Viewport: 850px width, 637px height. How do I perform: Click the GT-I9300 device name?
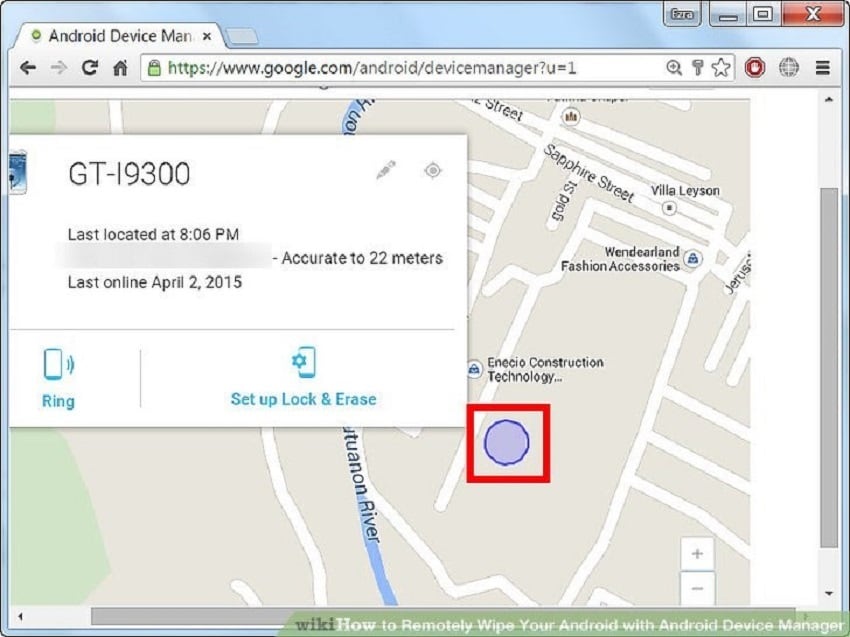129,174
